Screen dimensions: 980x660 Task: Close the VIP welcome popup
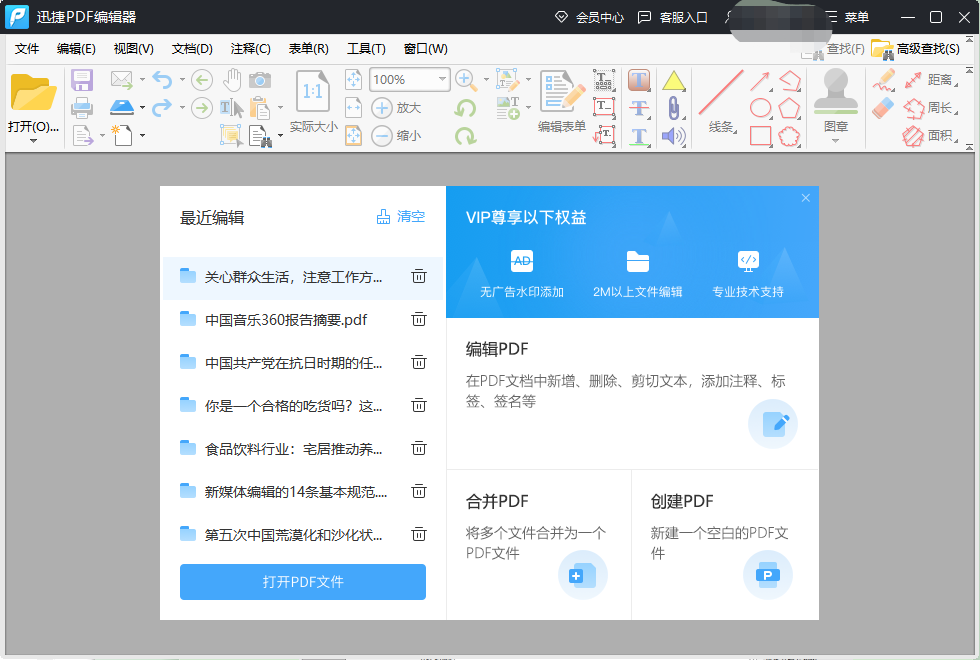click(806, 198)
